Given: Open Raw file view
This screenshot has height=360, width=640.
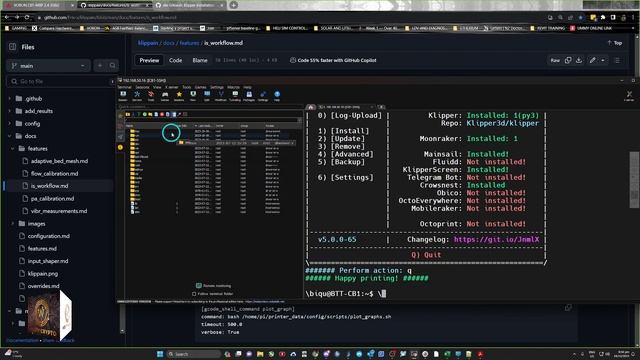Looking at the screenshot, I should (555, 60).
